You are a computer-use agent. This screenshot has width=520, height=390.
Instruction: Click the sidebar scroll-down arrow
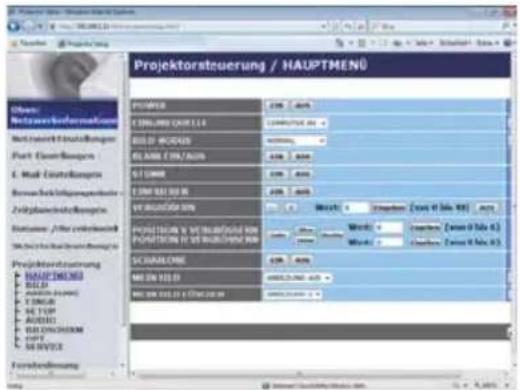(122, 366)
